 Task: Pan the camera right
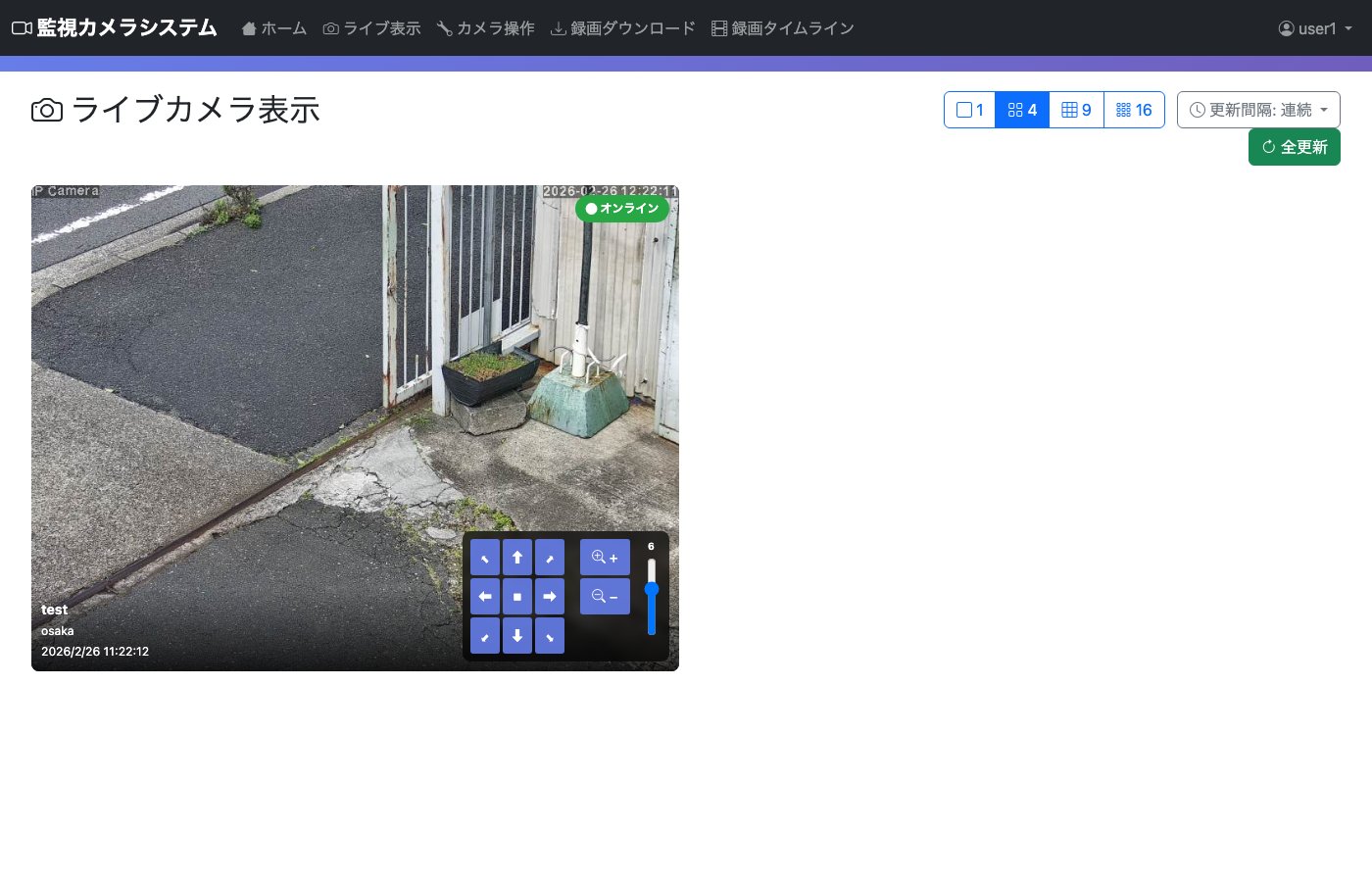pos(550,596)
